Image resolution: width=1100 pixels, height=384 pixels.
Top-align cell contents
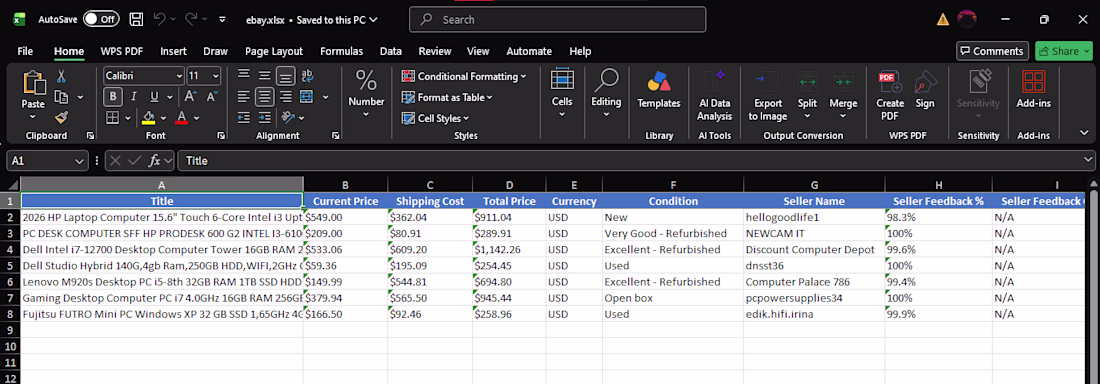pyautogui.click(x=243, y=75)
